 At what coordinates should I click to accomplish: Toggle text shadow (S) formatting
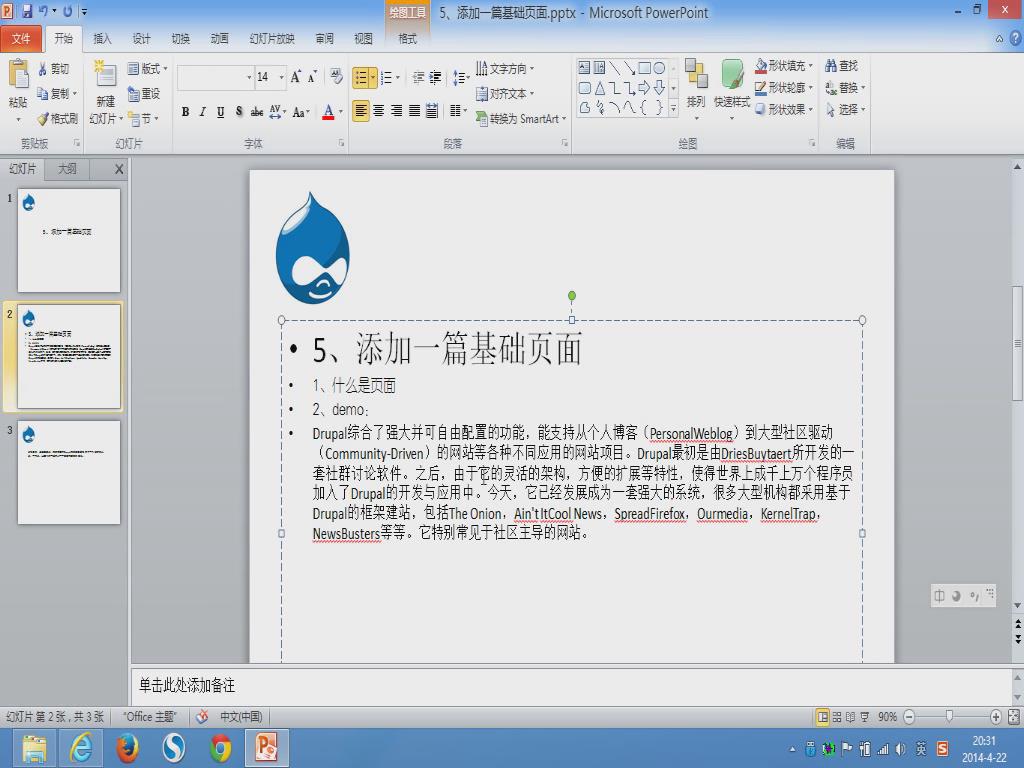[239, 112]
